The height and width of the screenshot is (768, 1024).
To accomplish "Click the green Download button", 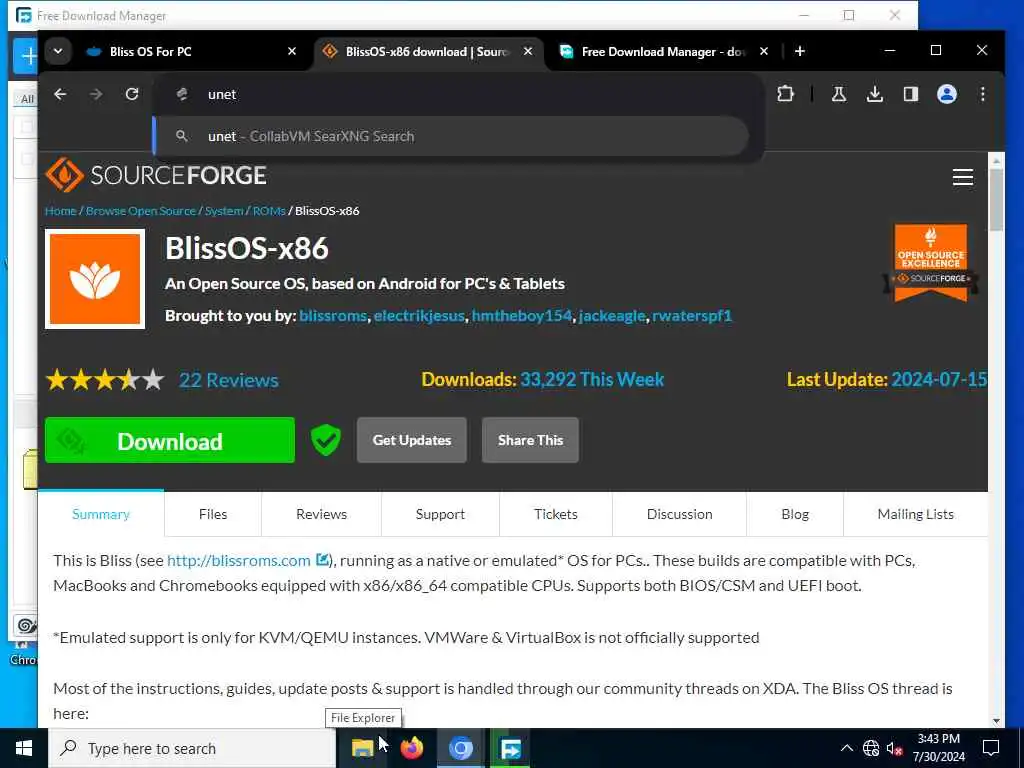I will [x=170, y=441].
